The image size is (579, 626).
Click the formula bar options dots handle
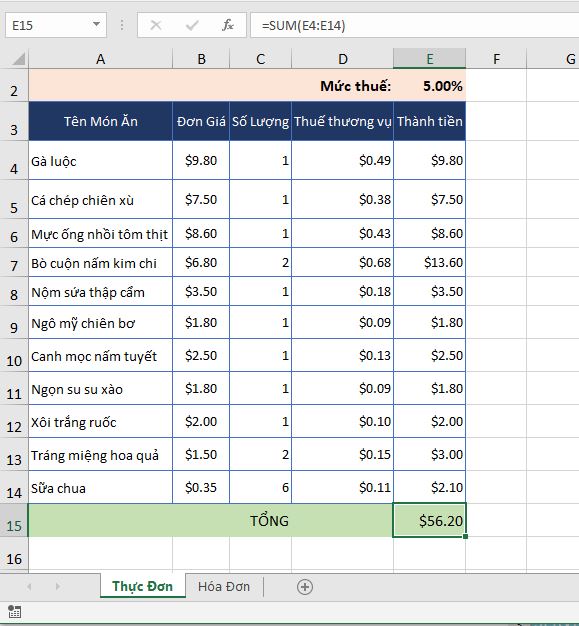click(122, 25)
